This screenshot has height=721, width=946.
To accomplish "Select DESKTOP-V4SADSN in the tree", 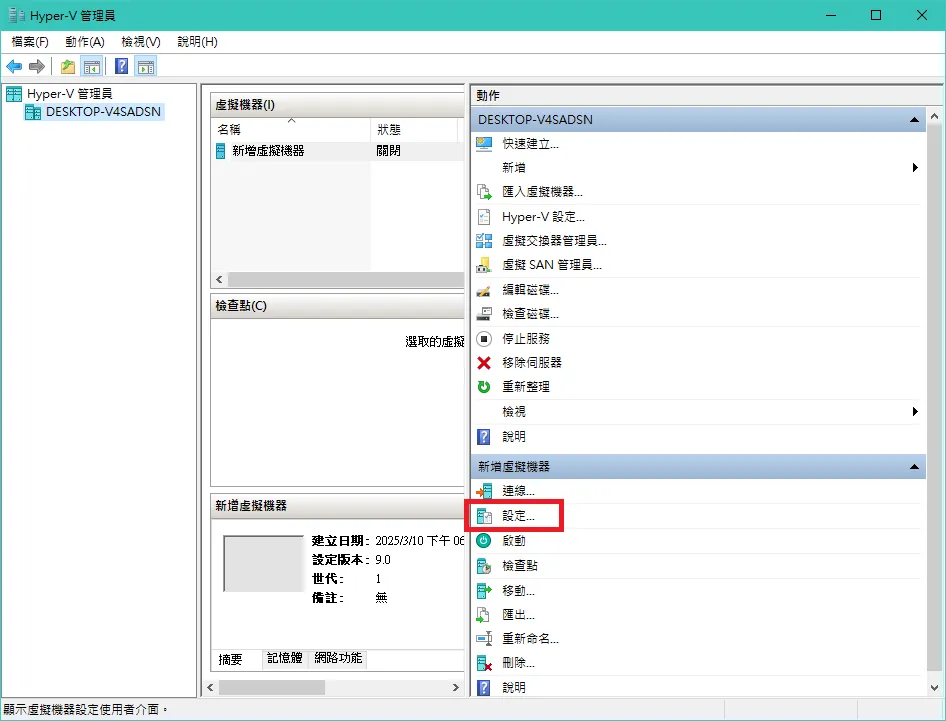I will click(103, 112).
